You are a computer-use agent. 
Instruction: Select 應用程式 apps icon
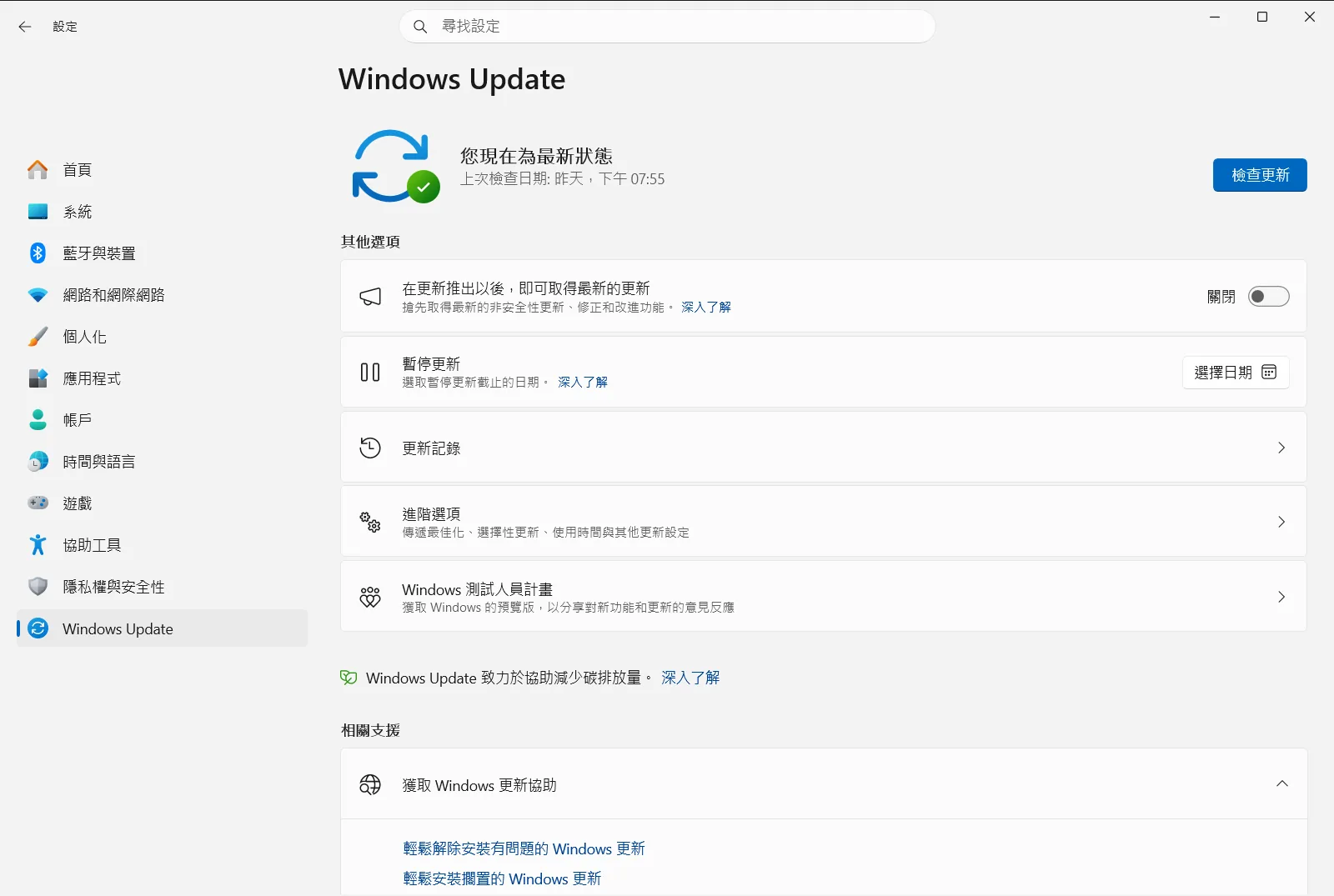tap(38, 378)
